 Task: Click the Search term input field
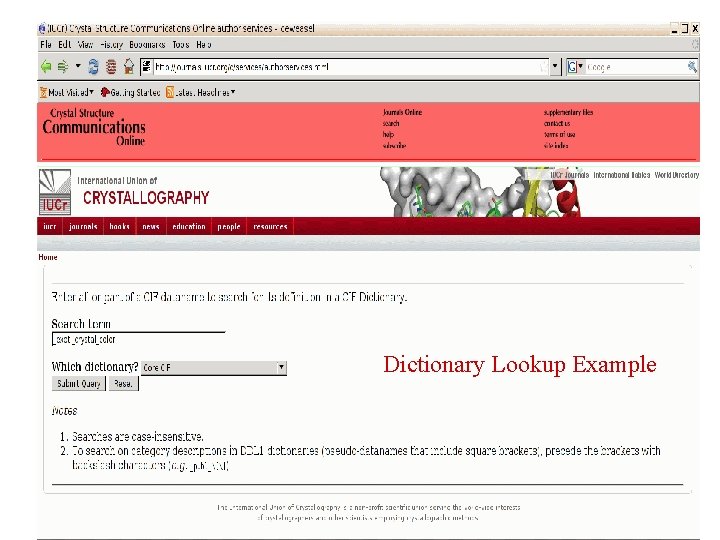[138, 339]
